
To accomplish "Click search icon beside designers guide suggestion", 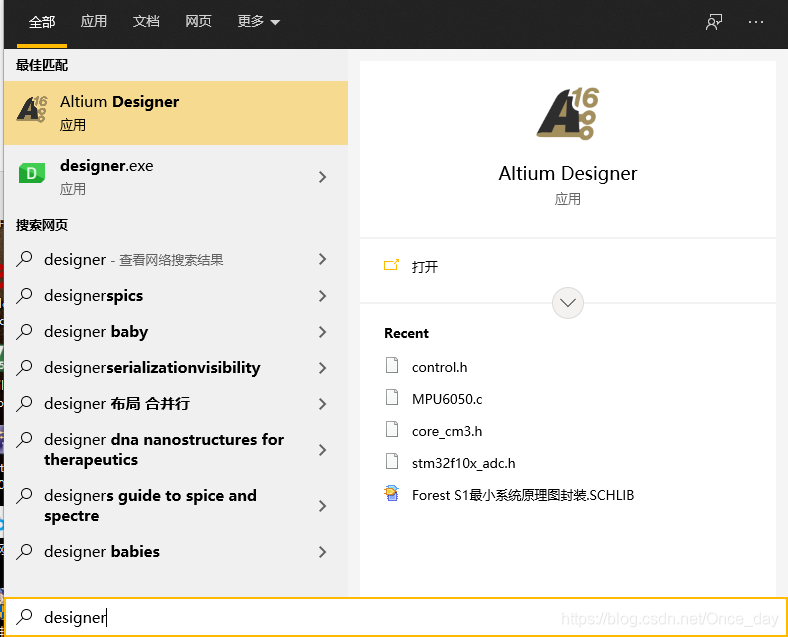I will pyautogui.click(x=24, y=496).
